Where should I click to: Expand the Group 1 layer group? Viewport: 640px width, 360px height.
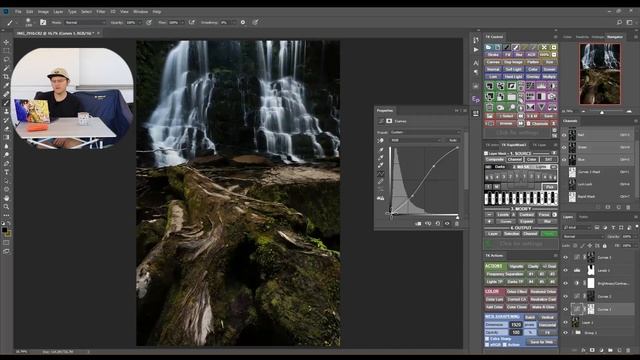(x=573, y=333)
